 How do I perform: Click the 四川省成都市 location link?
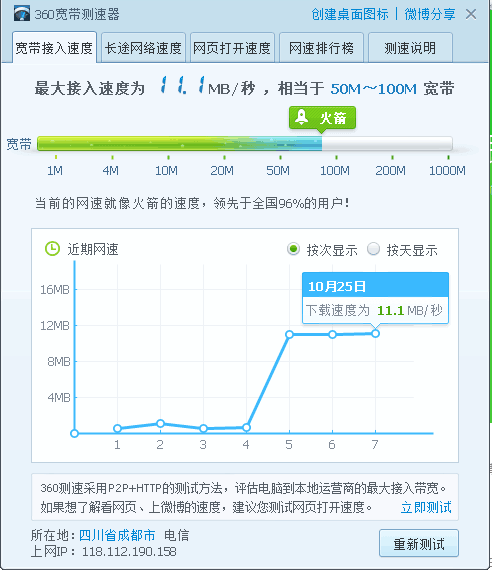click(117, 535)
